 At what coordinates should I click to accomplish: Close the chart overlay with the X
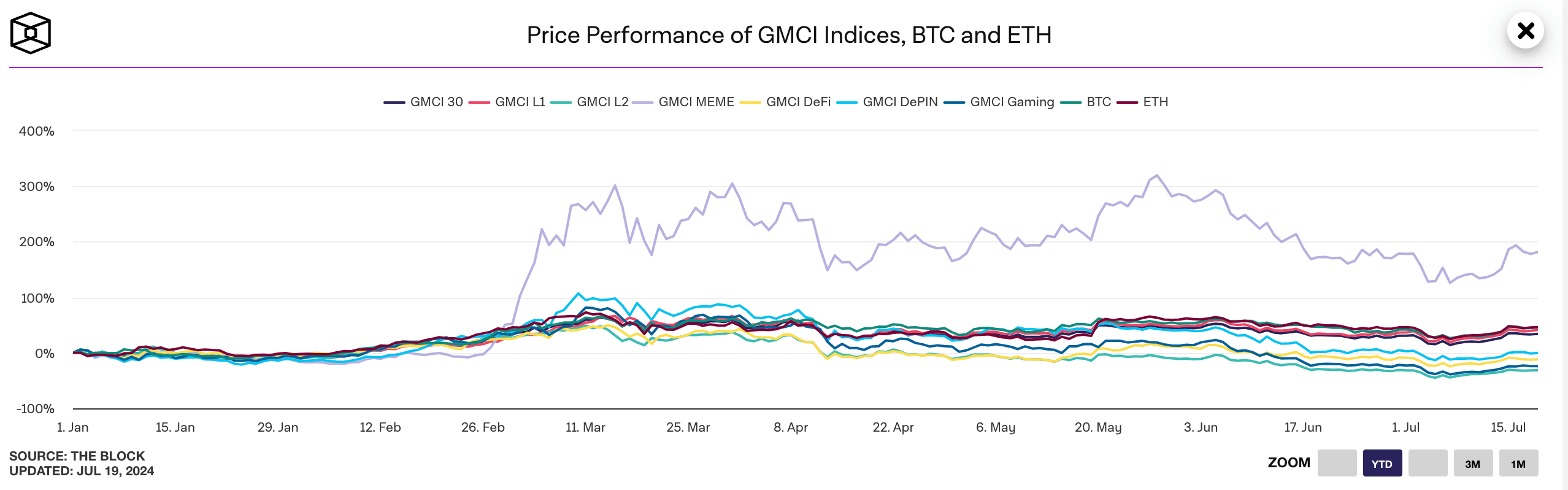coord(1525,31)
